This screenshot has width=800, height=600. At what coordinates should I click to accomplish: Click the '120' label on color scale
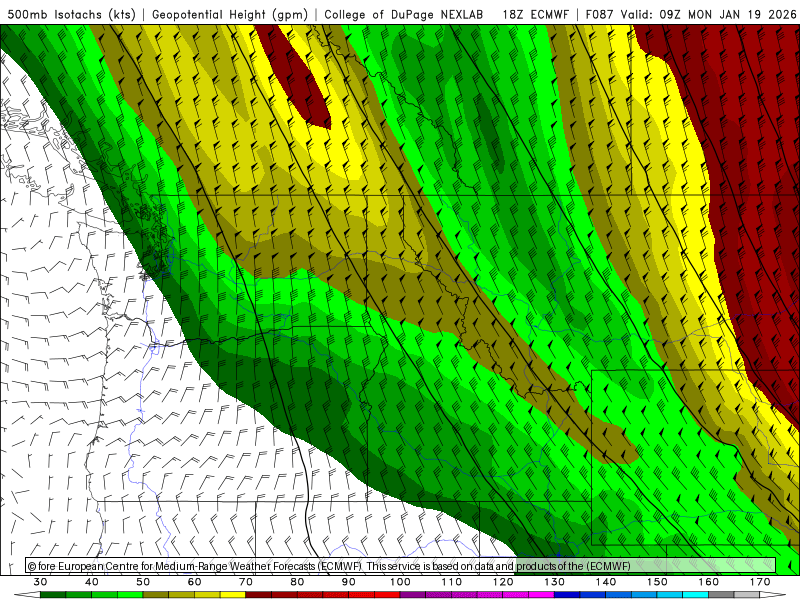coord(503,582)
